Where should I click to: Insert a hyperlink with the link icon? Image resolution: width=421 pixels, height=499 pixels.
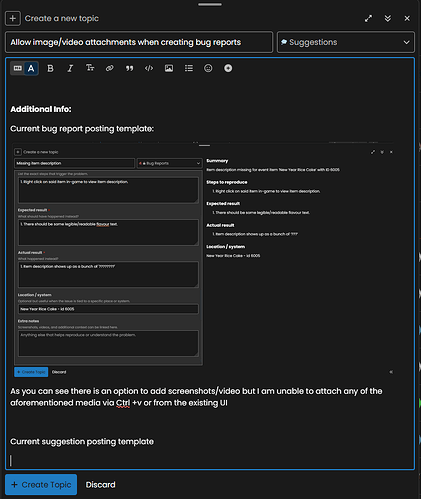pyautogui.click(x=109, y=68)
